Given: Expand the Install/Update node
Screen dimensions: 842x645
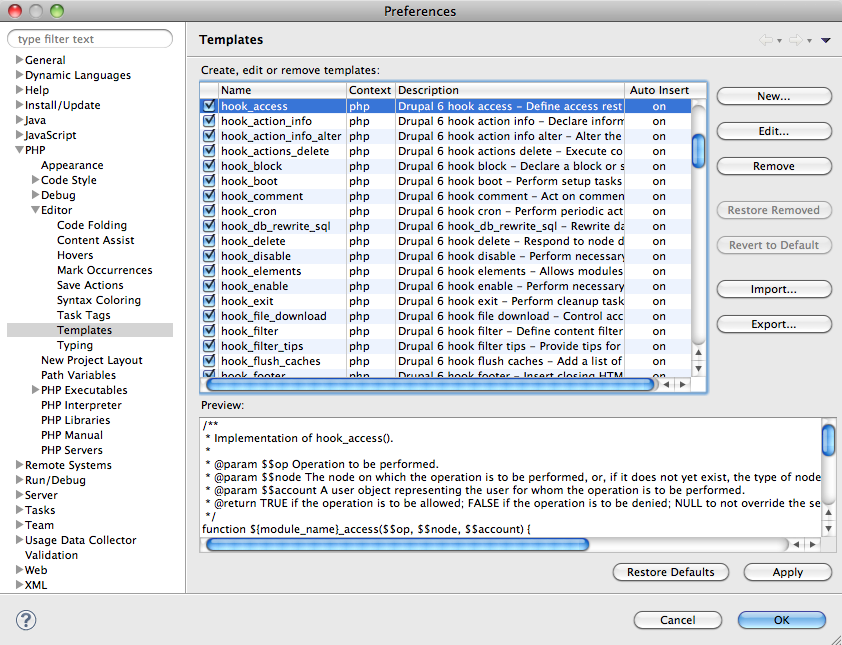Looking at the screenshot, I should (19, 105).
